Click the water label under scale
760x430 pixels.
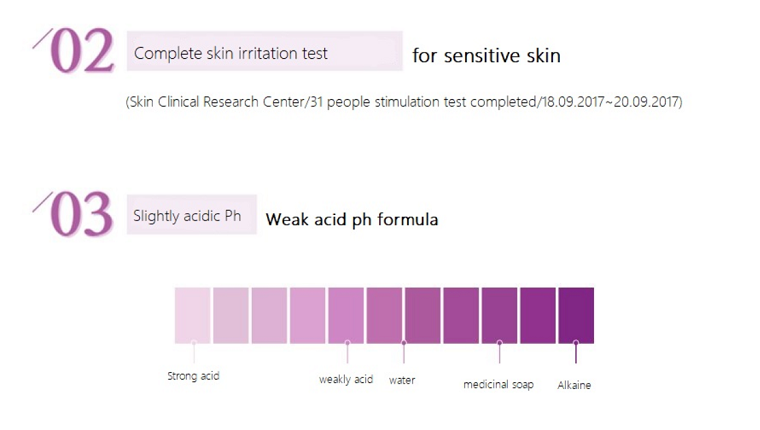[402, 380]
